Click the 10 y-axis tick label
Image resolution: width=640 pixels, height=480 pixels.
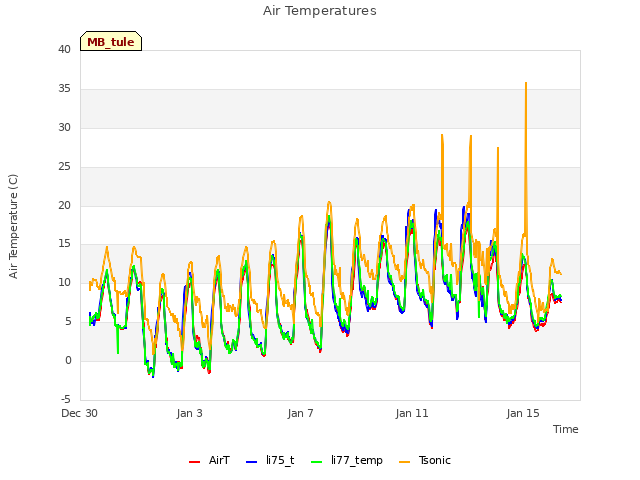(x=64, y=282)
